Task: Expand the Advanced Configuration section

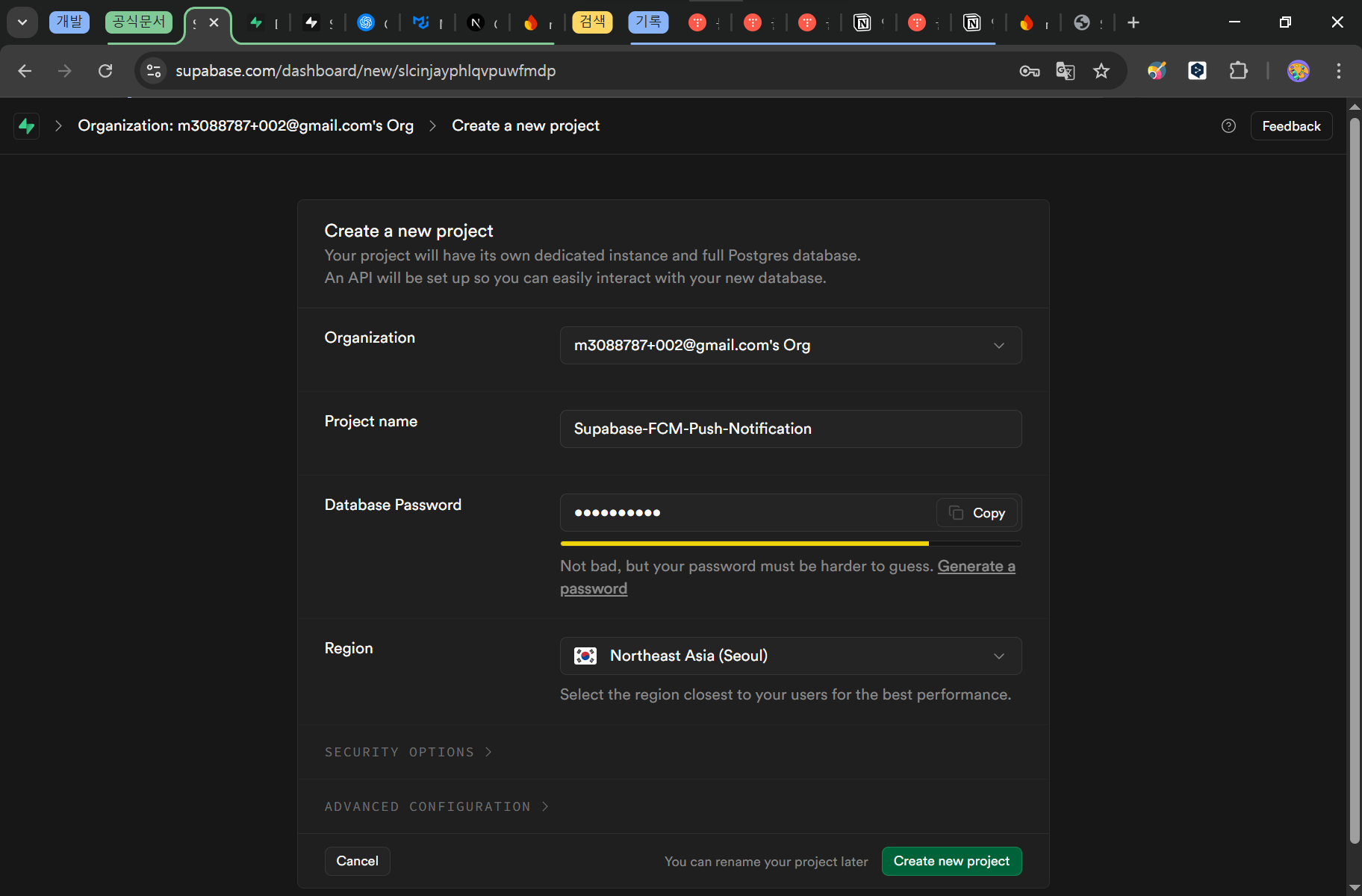Action: pos(437,806)
